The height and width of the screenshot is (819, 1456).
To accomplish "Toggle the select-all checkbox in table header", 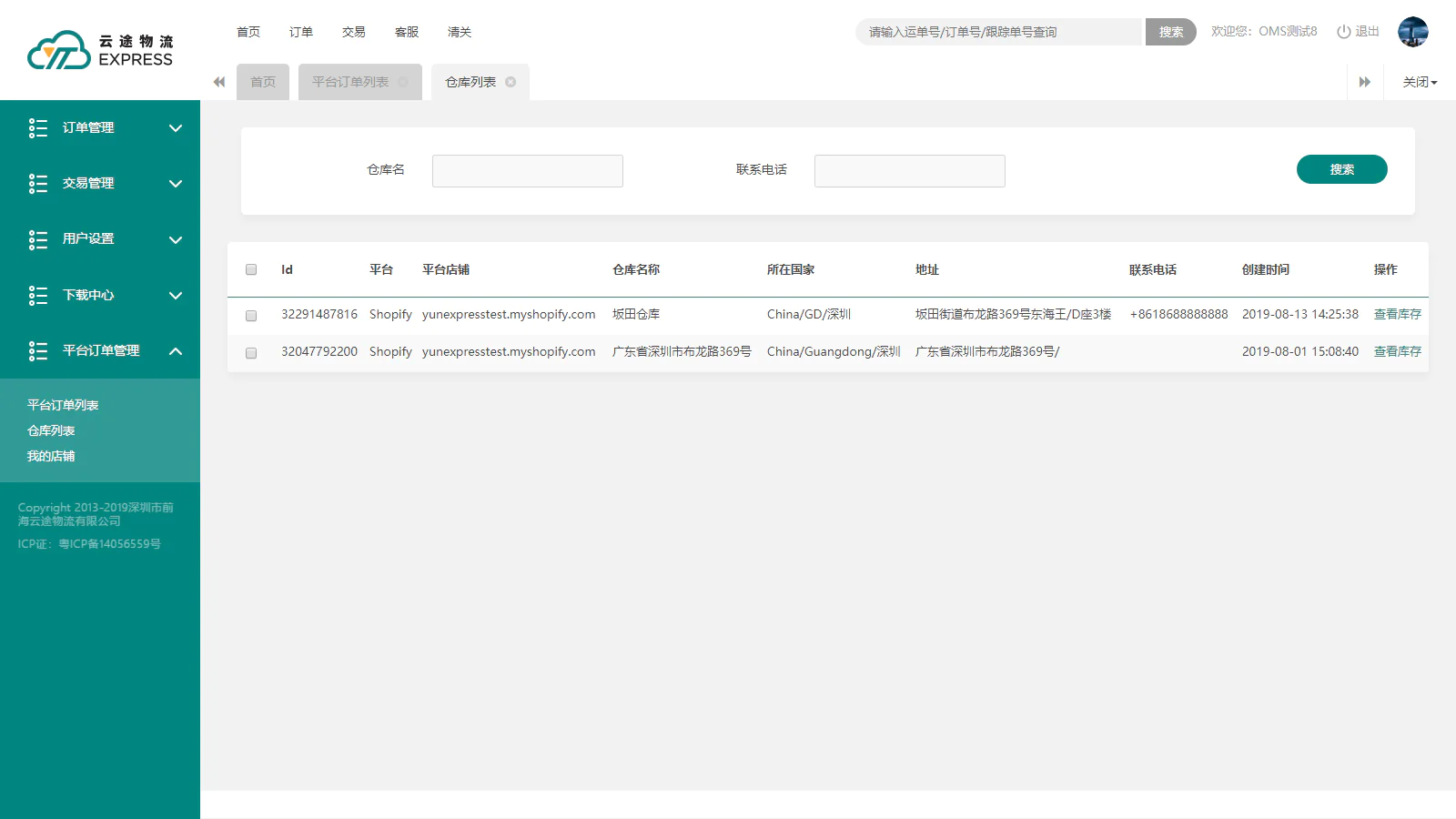I will pos(251,269).
